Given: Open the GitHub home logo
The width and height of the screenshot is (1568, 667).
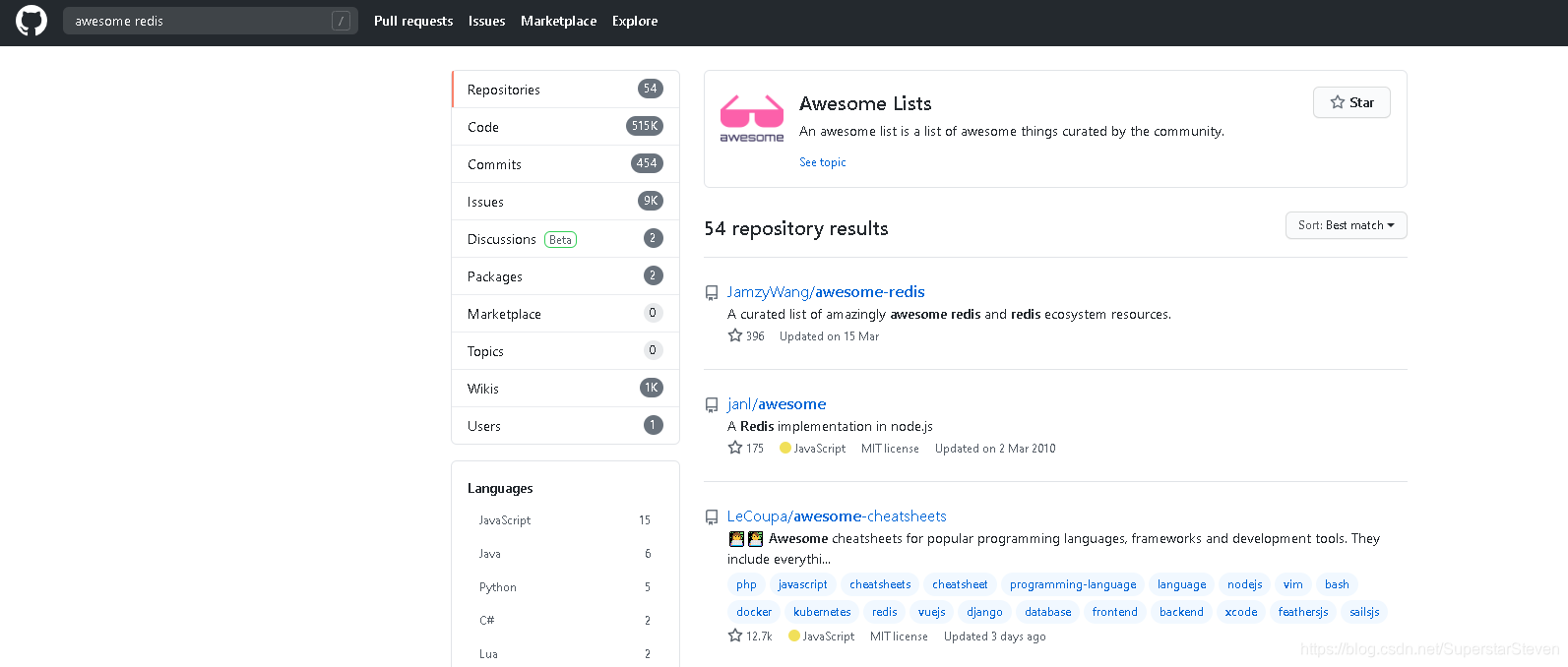Looking at the screenshot, I should tap(31, 21).
